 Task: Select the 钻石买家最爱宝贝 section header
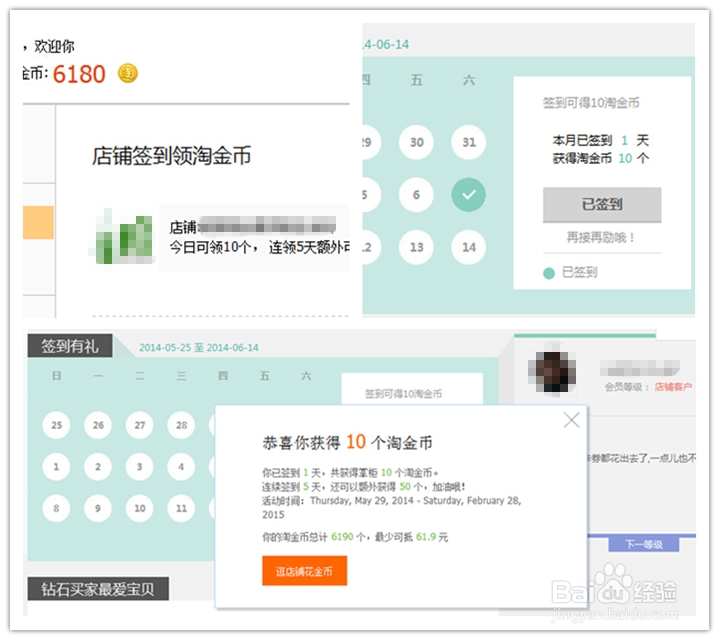(x=98, y=589)
